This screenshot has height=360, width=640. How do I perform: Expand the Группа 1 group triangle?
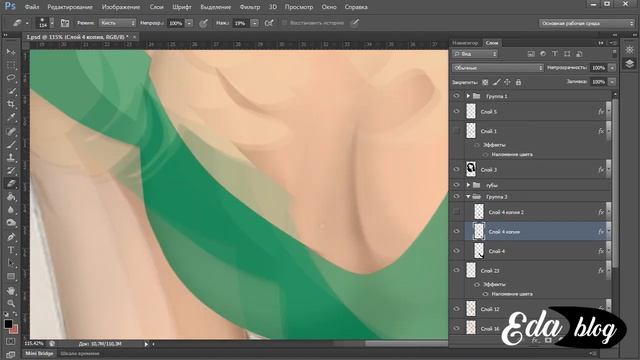point(468,96)
